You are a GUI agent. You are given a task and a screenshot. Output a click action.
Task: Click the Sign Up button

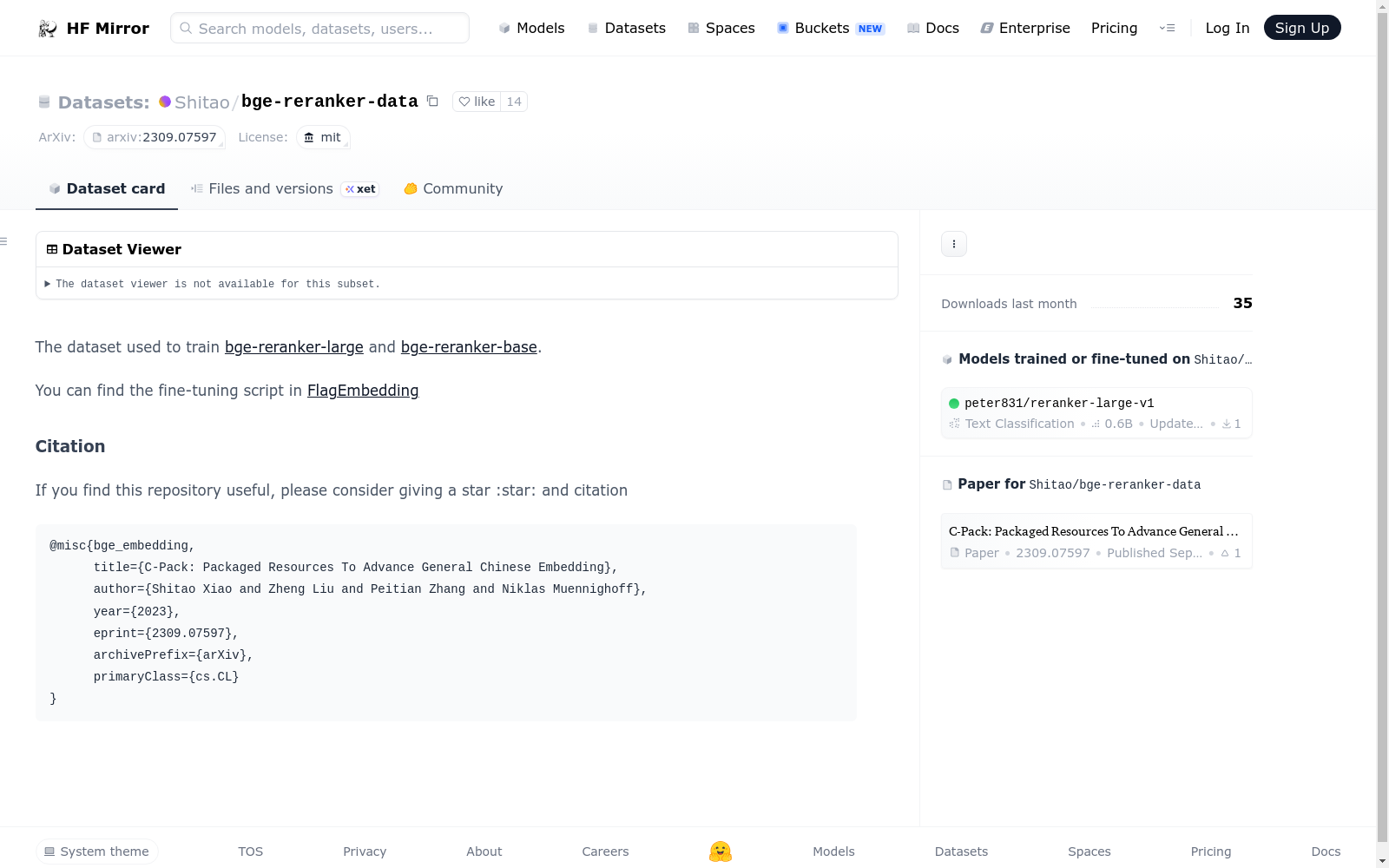click(x=1302, y=28)
